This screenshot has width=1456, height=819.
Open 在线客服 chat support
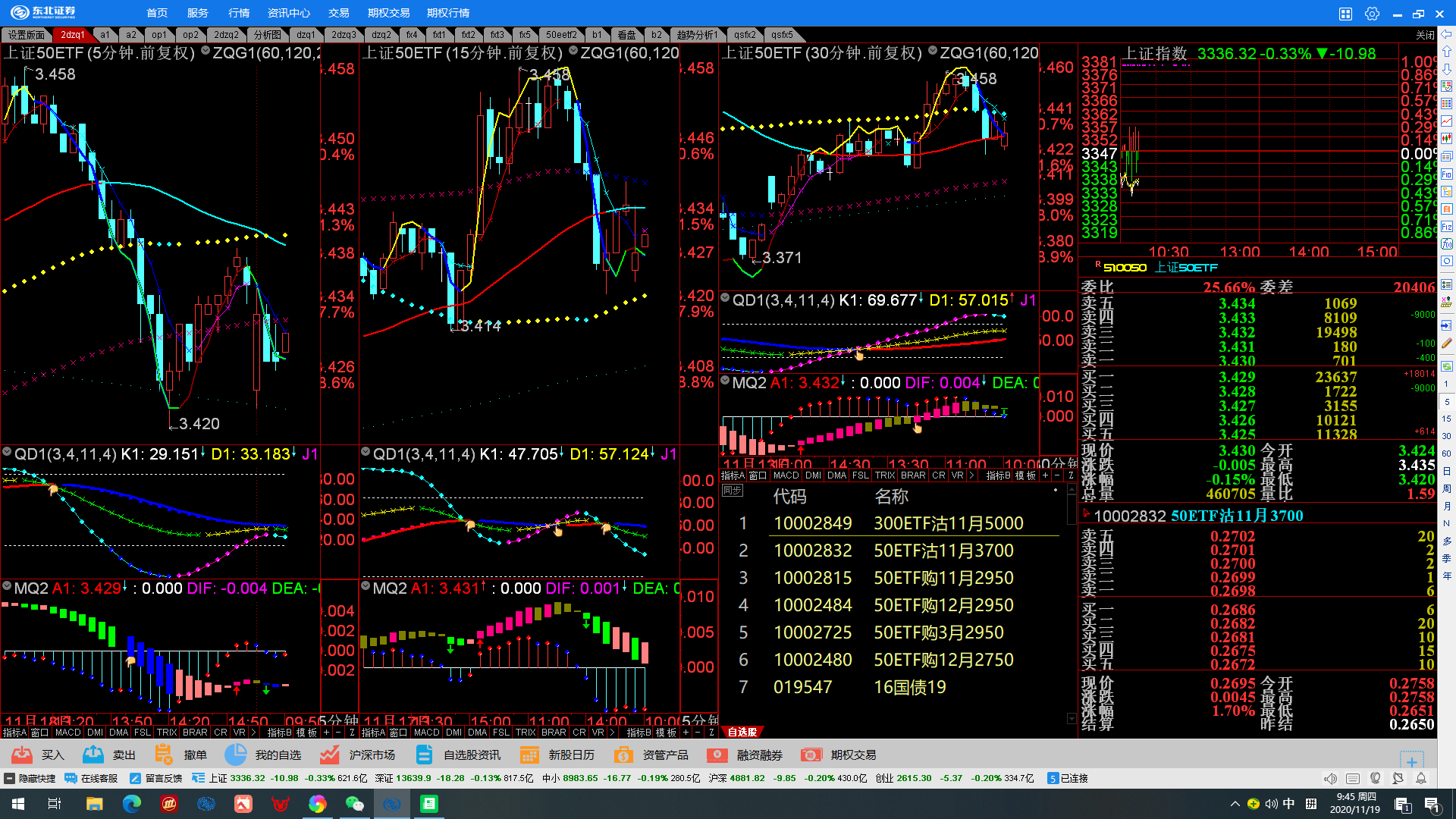(92, 778)
